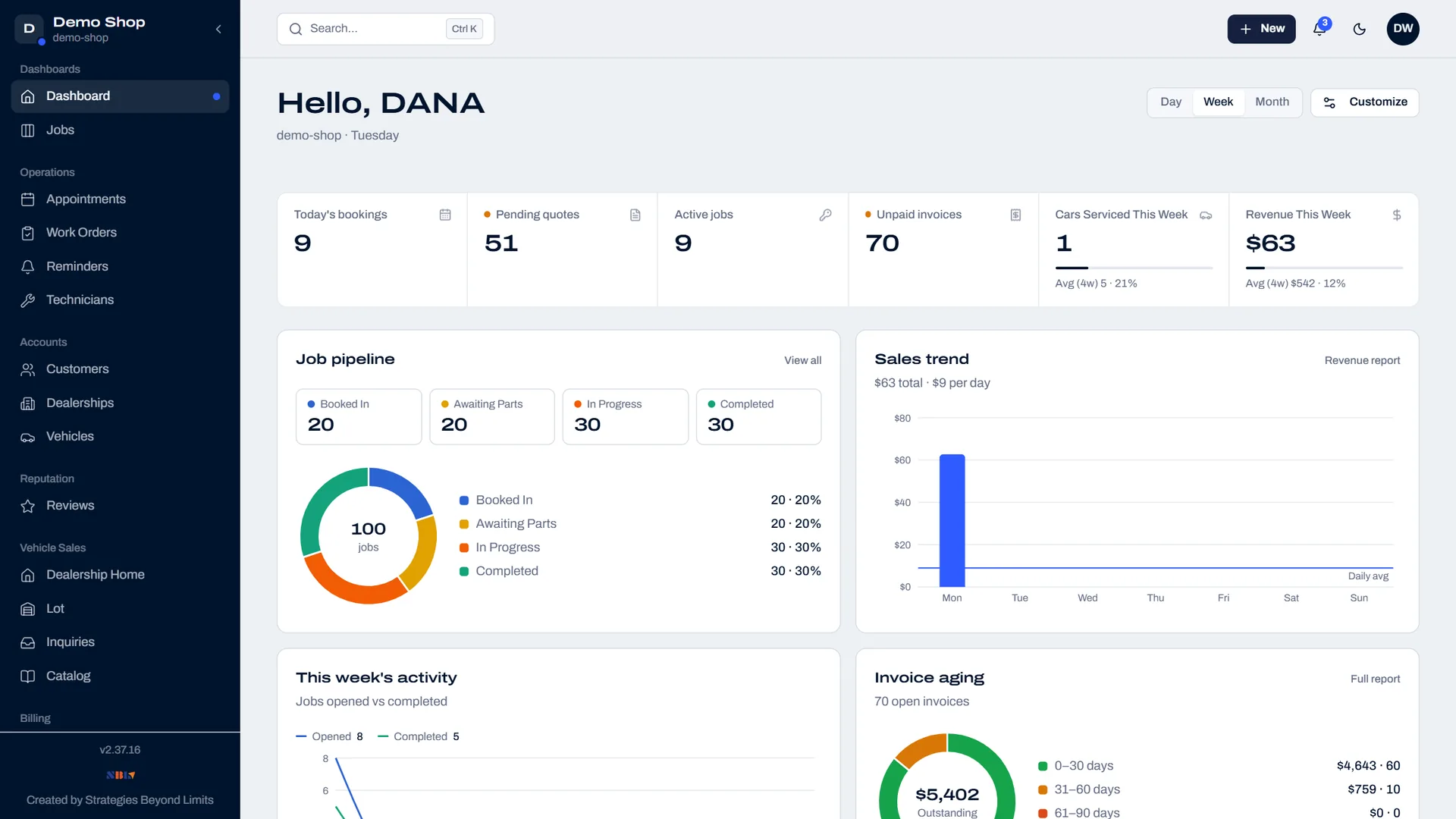Open Invoice aging Full report
Image resolution: width=1456 pixels, height=819 pixels.
[x=1375, y=679]
